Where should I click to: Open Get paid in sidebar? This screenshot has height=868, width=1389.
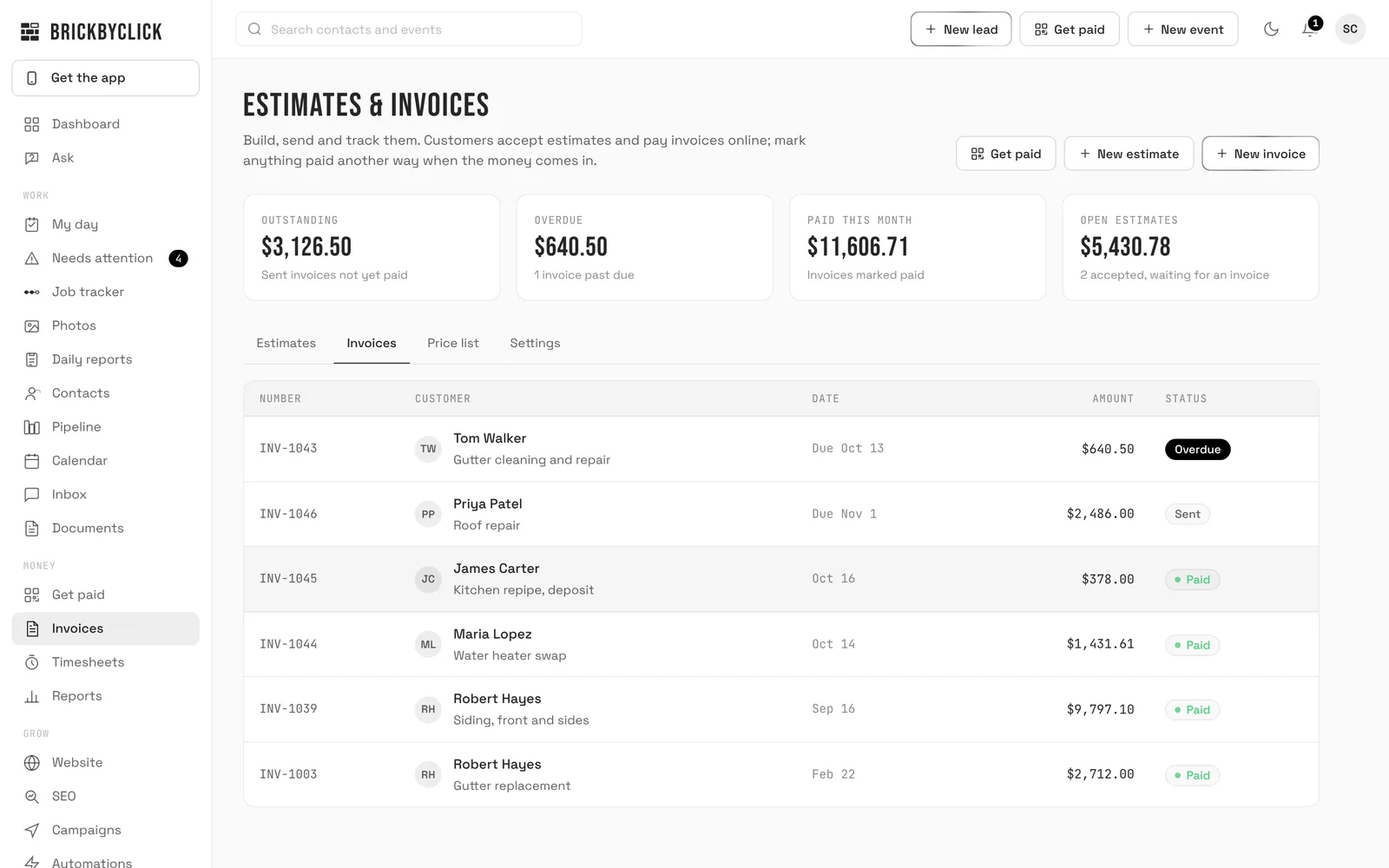105,595
